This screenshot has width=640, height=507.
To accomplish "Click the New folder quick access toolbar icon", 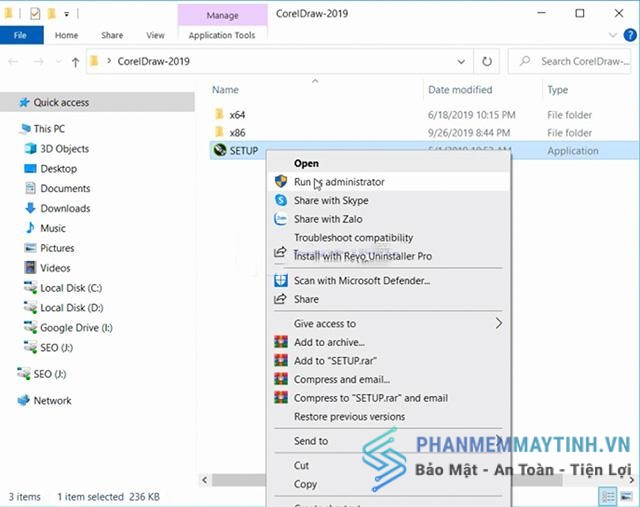I will point(52,14).
